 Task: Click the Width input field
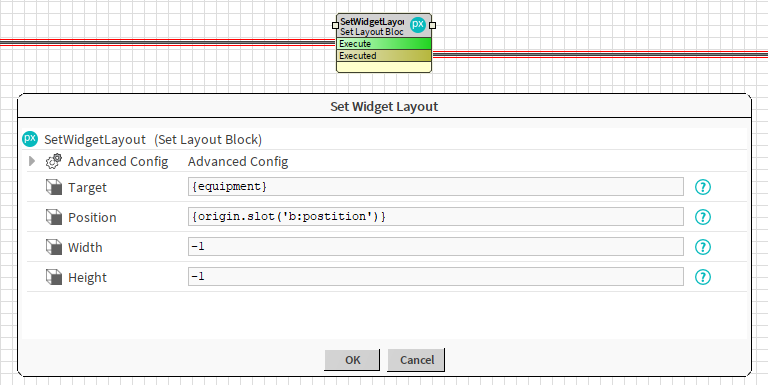[x=435, y=246]
